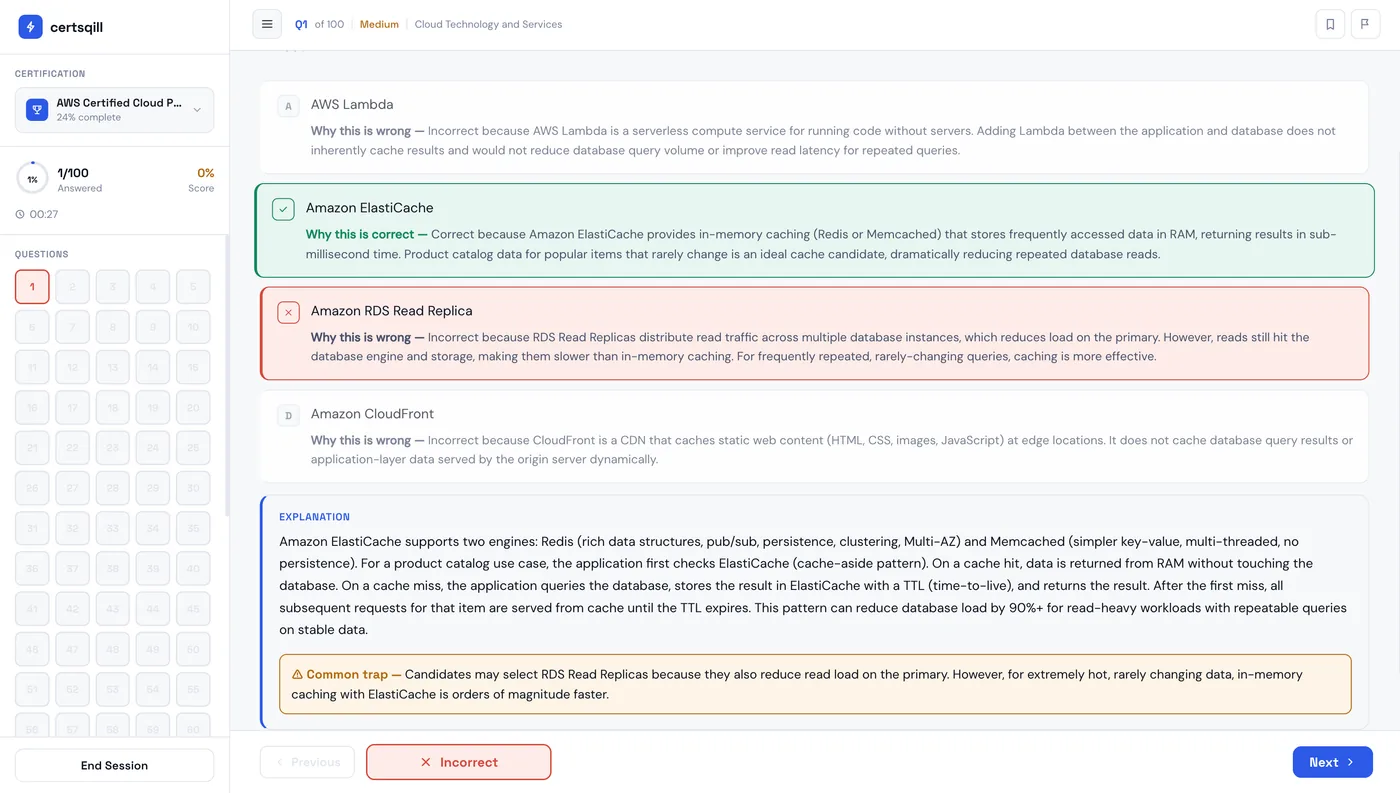This screenshot has width=1400, height=793.
Task: Bookmark this question
Action: [1330, 24]
